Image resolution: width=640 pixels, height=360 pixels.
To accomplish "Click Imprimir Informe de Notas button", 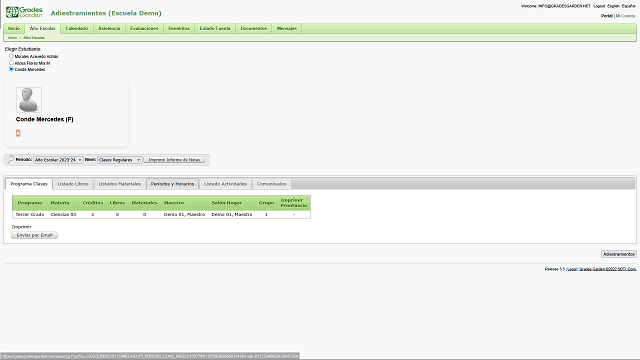I will point(174,160).
